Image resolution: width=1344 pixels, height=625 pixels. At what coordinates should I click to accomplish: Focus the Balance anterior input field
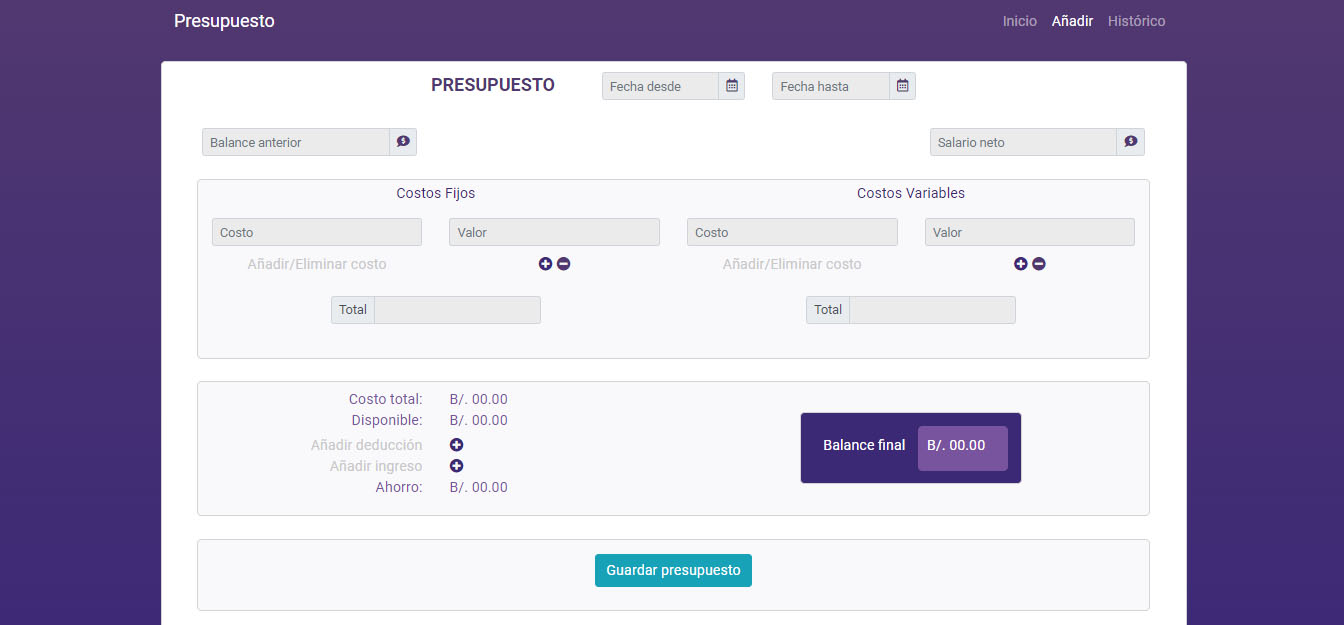(295, 142)
